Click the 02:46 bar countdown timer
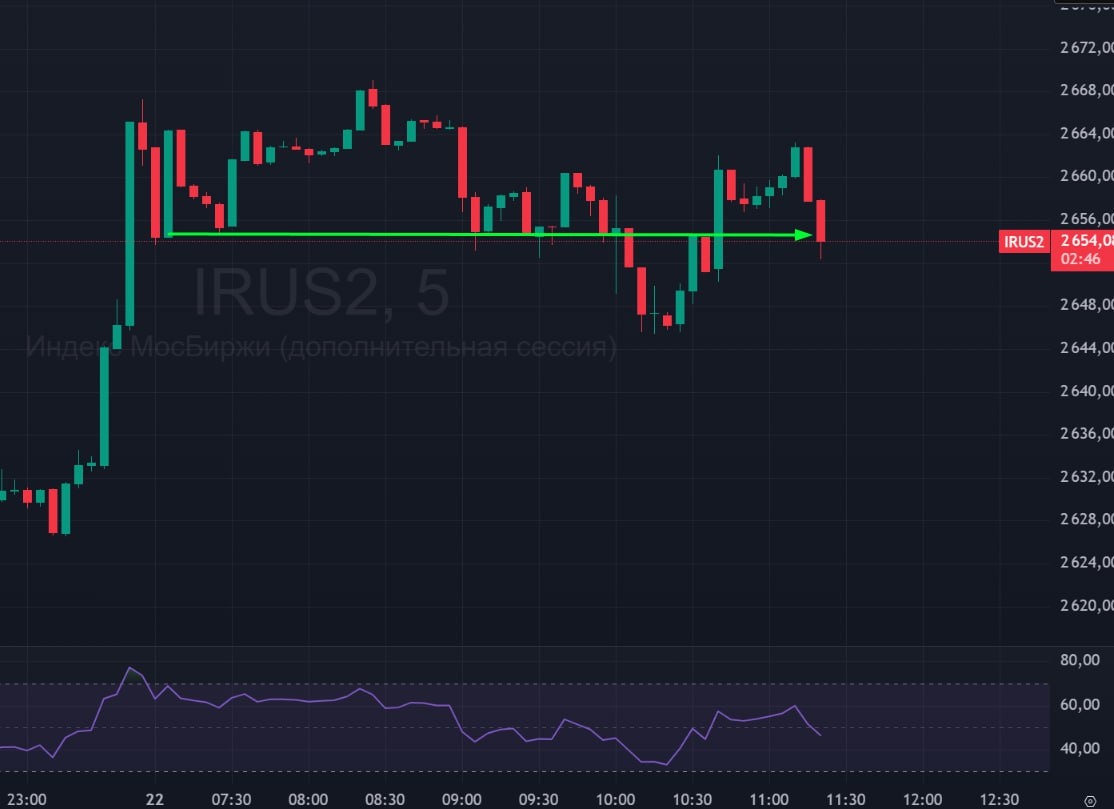 [x=1080, y=259]
